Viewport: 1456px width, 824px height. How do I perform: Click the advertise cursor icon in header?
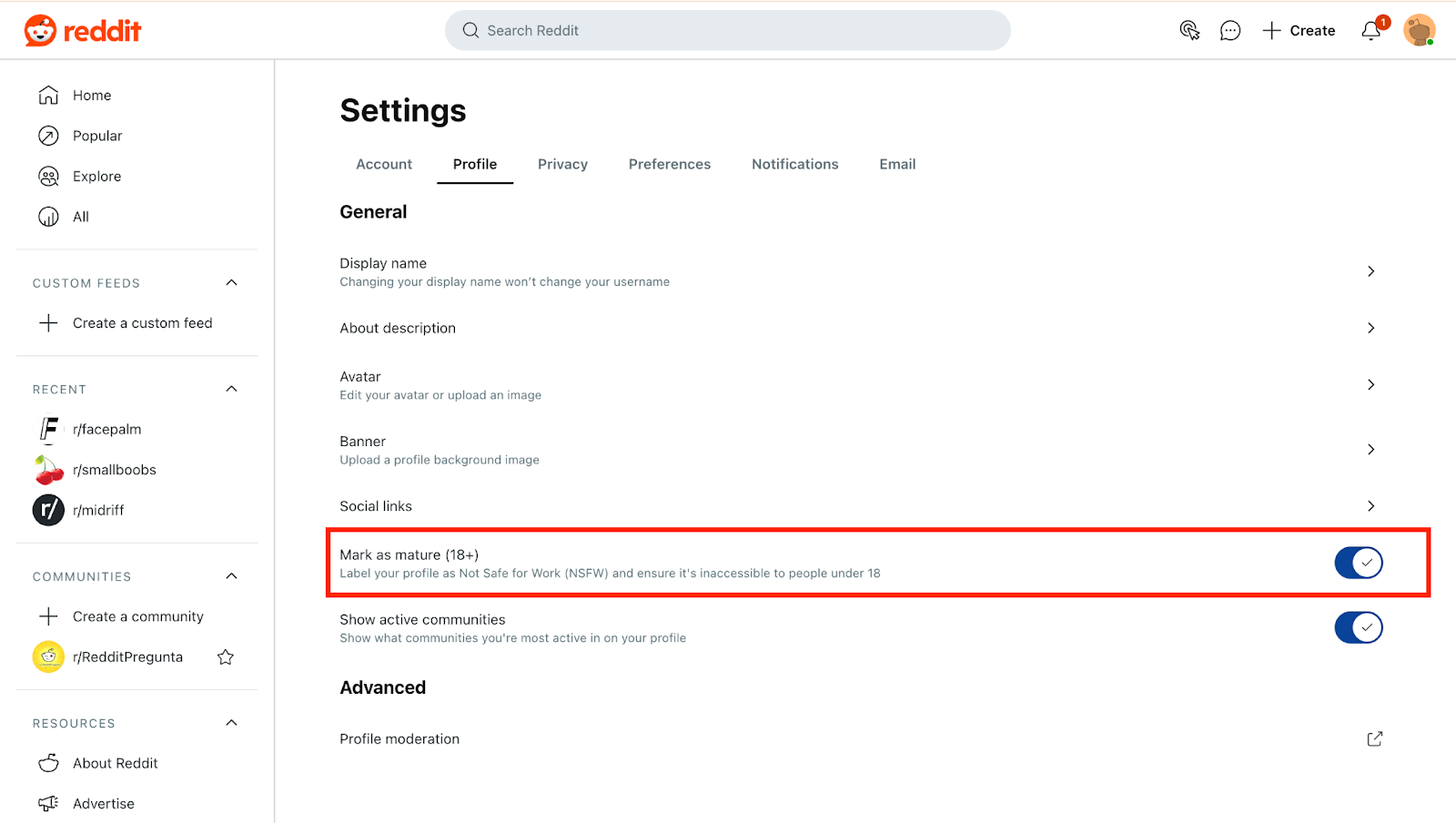point(1189,31)
